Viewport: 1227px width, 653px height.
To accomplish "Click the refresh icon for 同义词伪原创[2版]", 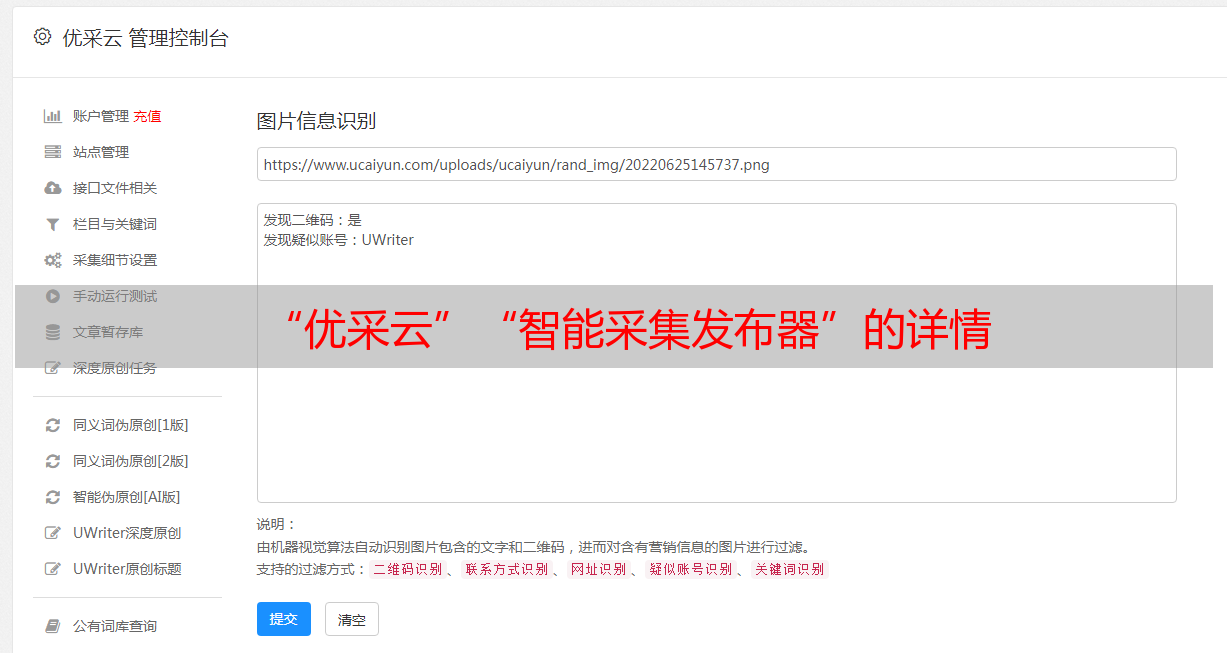I will point(53,461).
